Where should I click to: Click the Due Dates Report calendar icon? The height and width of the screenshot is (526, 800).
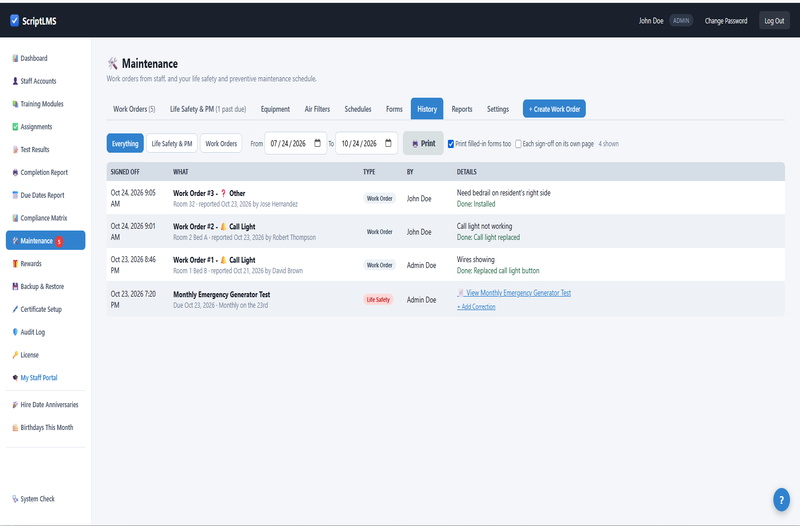[x=15, y=195]
